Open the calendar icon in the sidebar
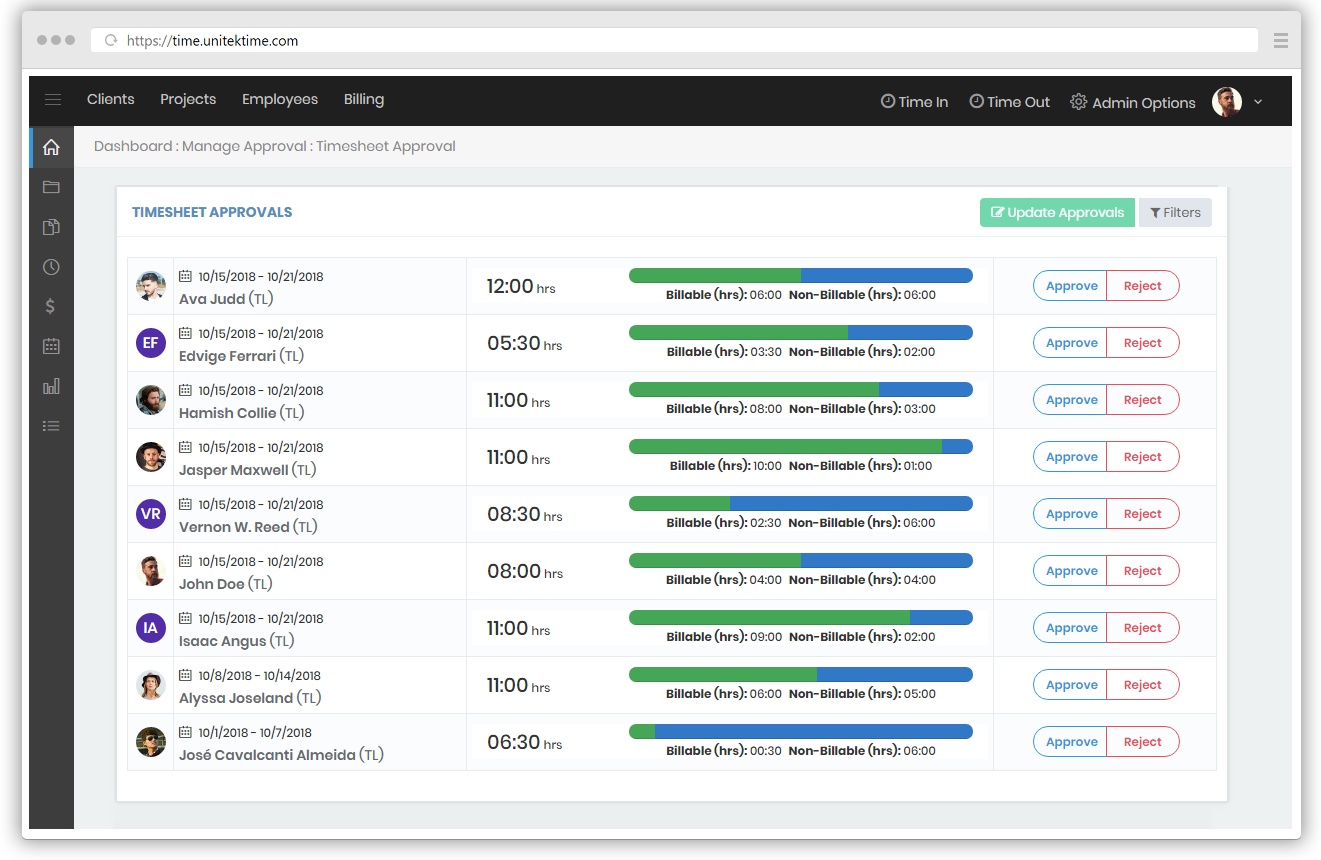The width and height of the screenshot is (1321, 860). 51,346
